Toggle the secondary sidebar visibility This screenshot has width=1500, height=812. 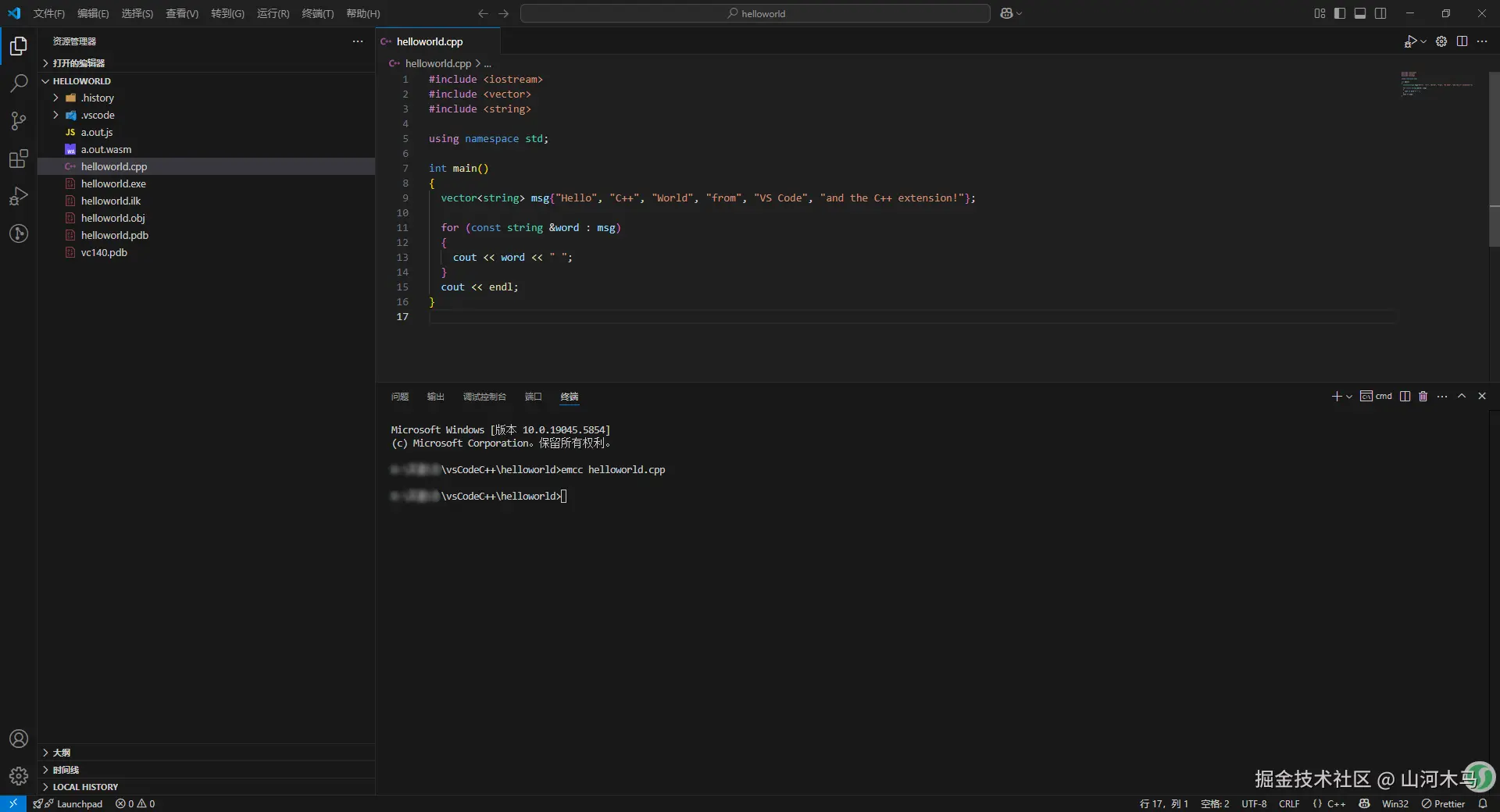(x=1380, y=13)
